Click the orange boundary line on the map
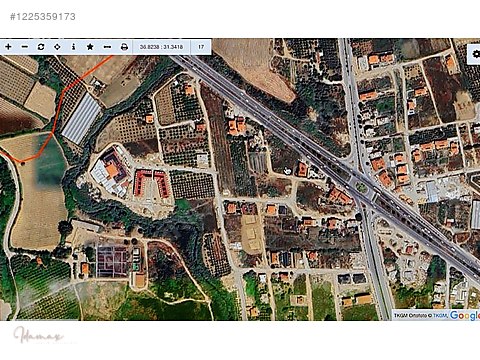The image size is (480, 360). click(57, 112)
